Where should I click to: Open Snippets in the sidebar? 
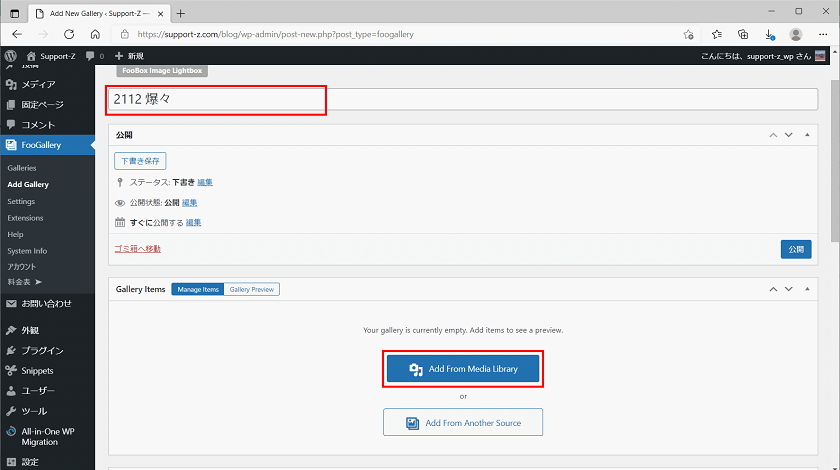[37, 371]
